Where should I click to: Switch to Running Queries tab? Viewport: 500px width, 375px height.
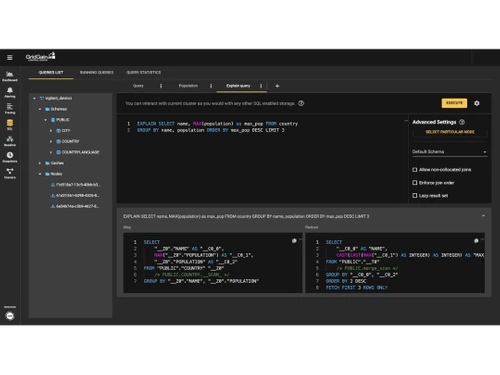point(97,72)
